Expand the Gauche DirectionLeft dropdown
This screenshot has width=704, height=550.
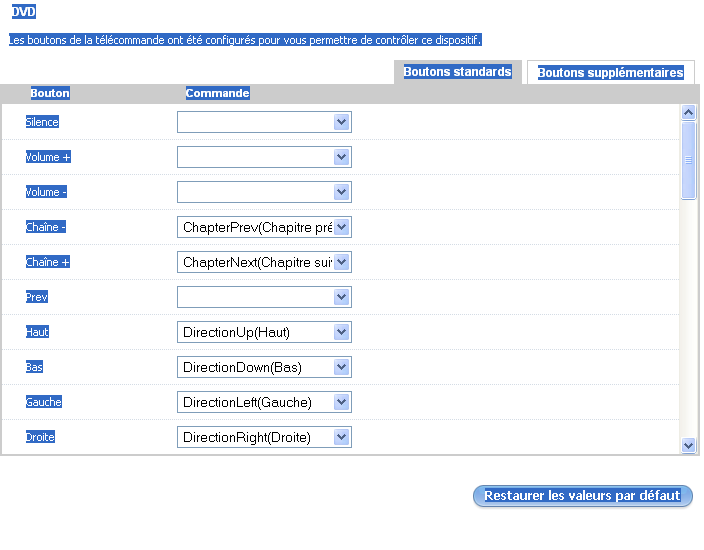264,402
